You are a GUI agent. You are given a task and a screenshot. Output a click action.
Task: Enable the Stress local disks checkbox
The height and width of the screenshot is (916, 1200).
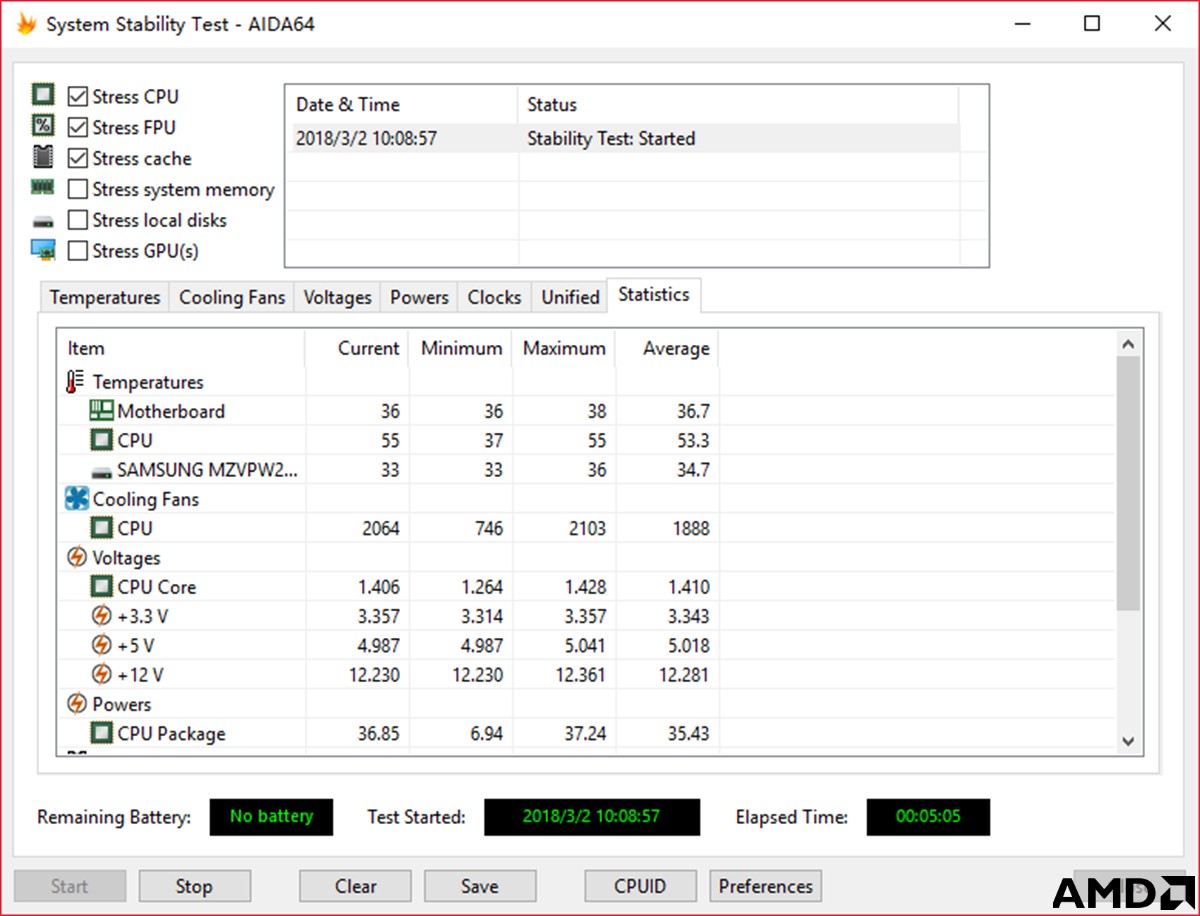pyautogui.click(x=78, y=221)
